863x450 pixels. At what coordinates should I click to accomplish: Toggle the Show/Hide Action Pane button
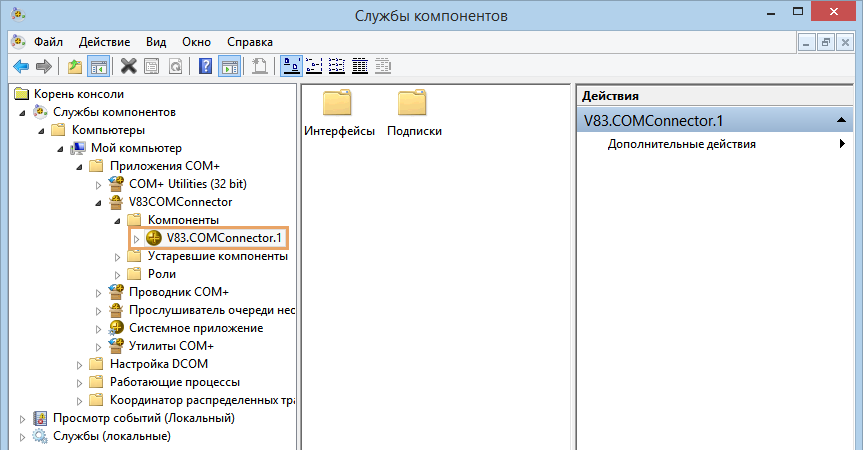pos(229,66)
